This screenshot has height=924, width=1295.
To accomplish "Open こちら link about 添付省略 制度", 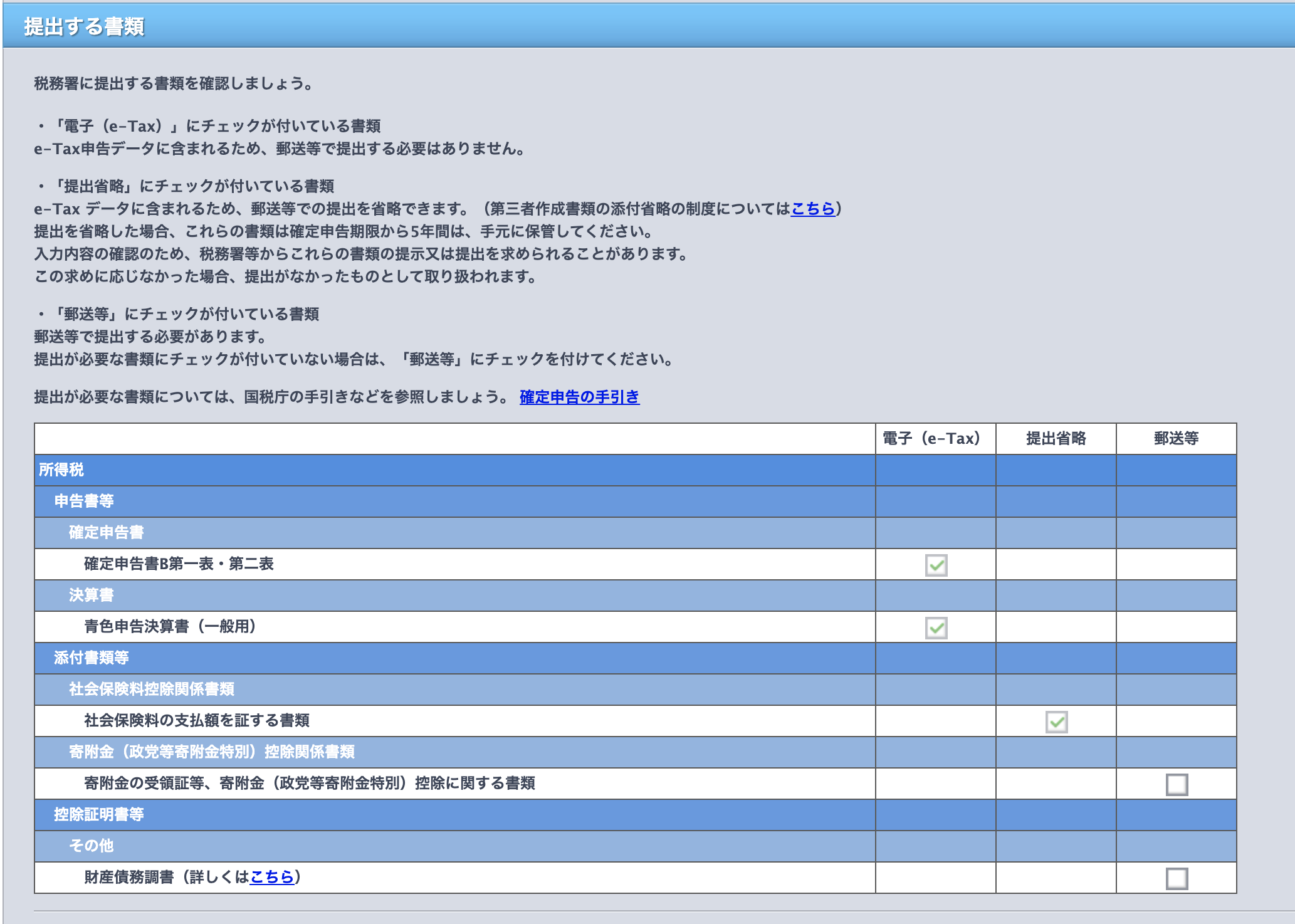I will click(813, 209).
